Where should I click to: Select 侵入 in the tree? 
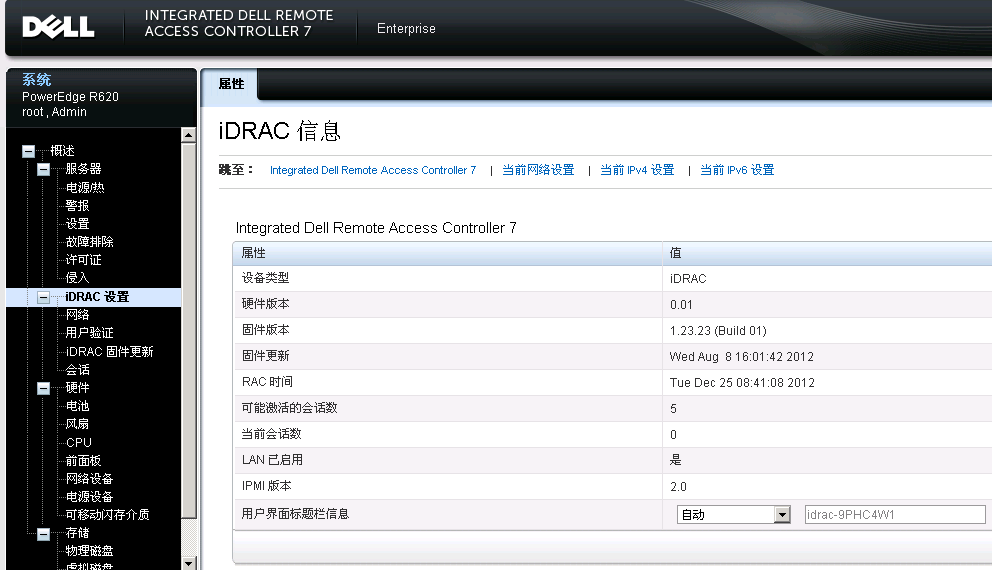tap(77, 278)
